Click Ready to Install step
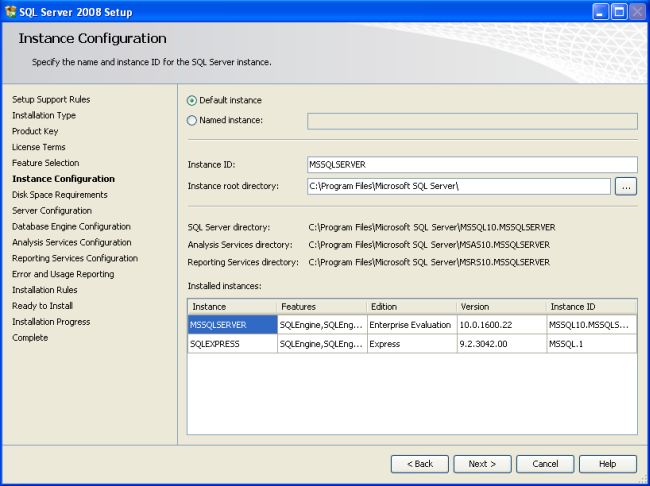The width and height of the screenshot is (650, 486). point(42,306)
